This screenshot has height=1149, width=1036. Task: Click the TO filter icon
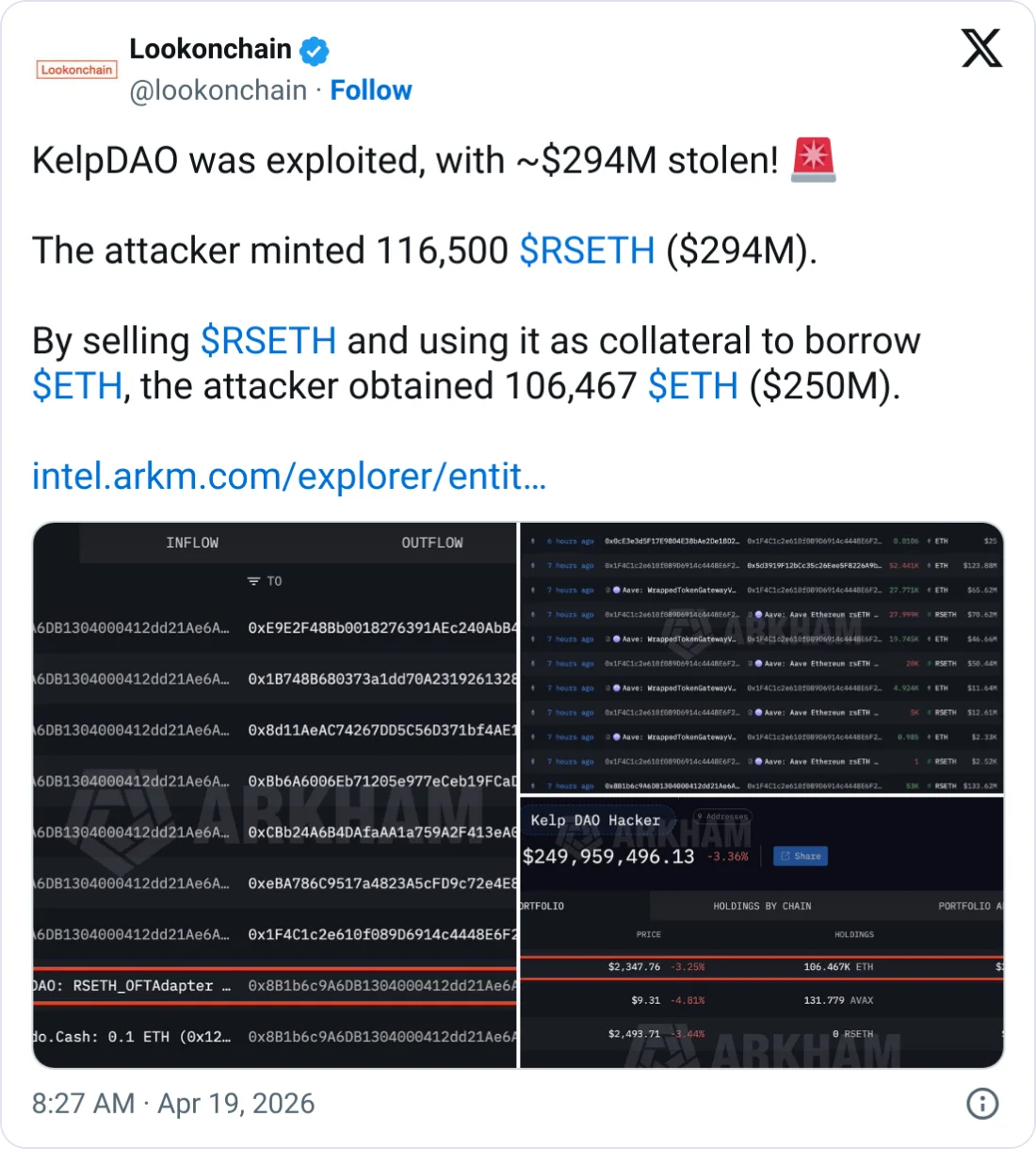pos(253,581)
